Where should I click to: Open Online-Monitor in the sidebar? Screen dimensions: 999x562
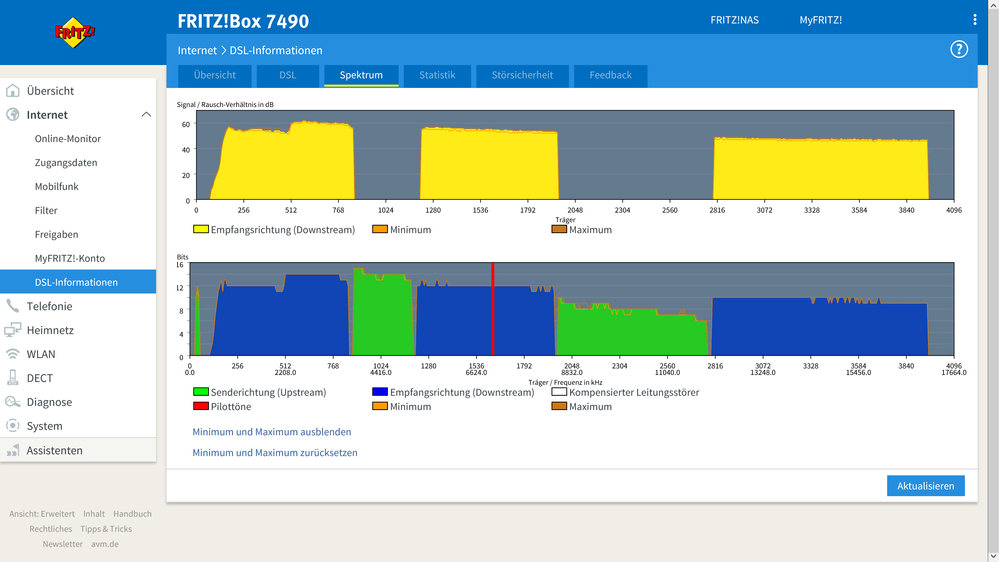pyautogui.click(x=68, y=139)
